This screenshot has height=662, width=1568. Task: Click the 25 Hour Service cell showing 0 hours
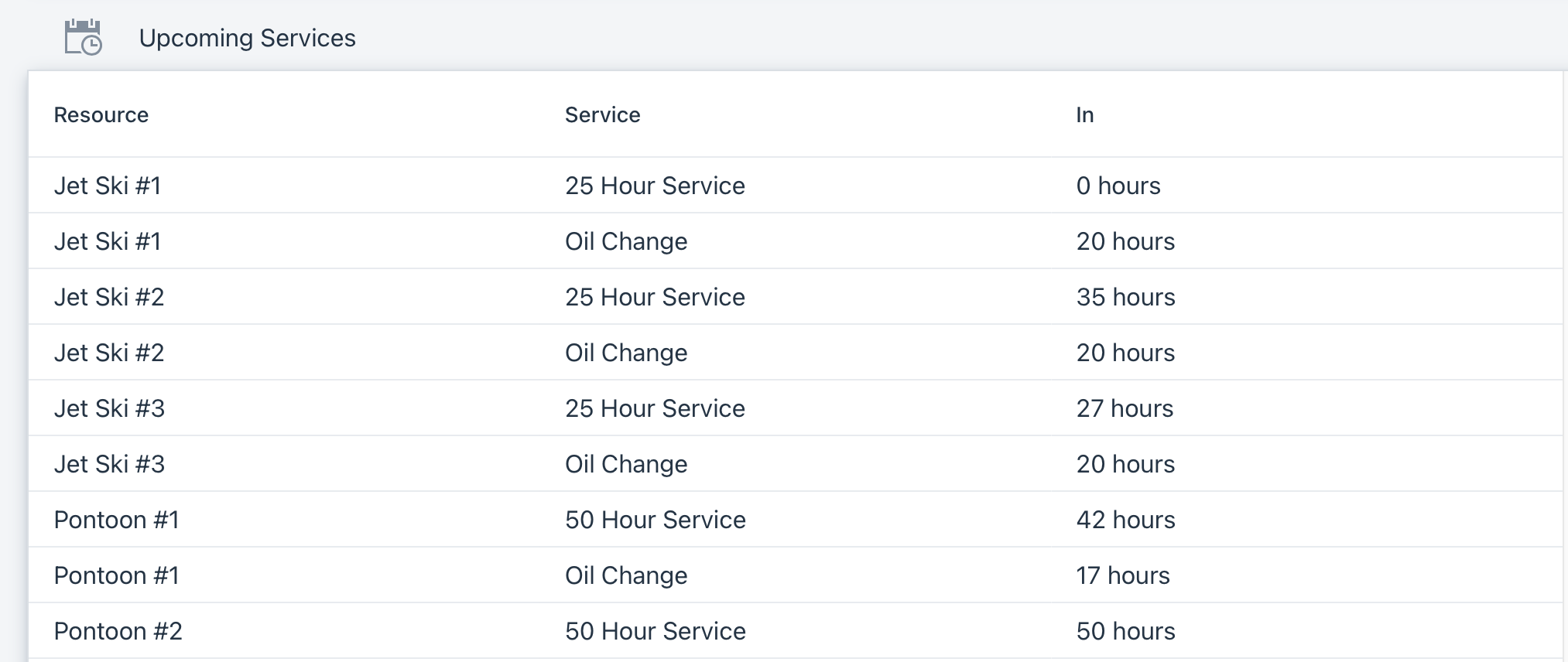click(656, 186)
